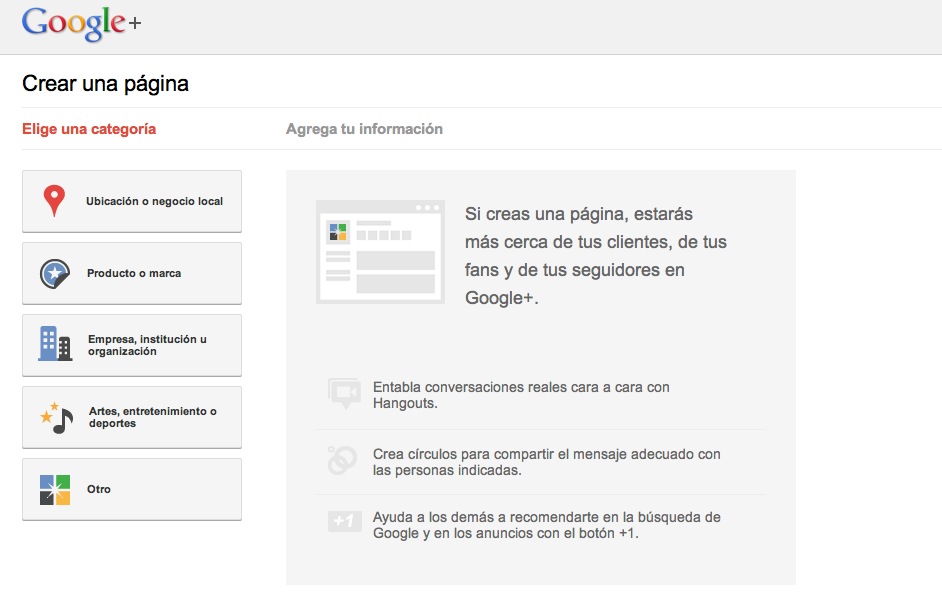Click the interlocking circles icon
The width and height of the screenshot is (942, 600).
click(343, 461)
